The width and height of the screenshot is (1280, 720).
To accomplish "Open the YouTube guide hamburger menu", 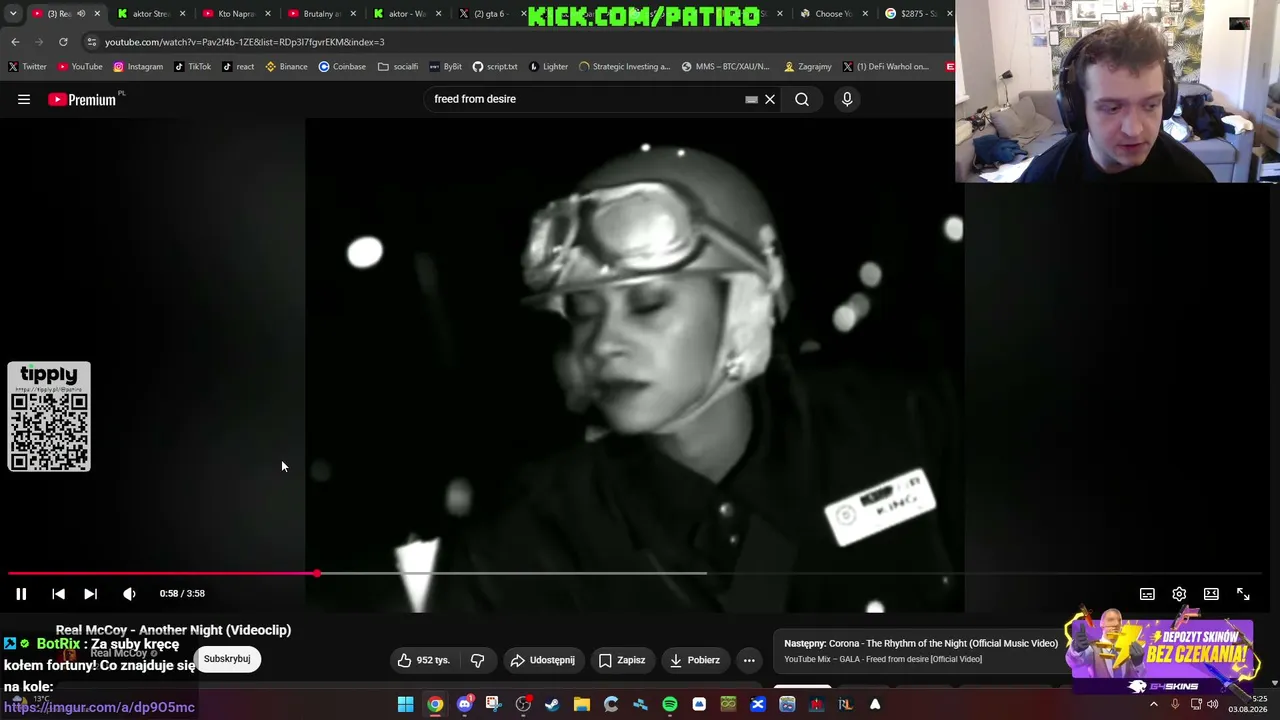I will coord(24,99).
